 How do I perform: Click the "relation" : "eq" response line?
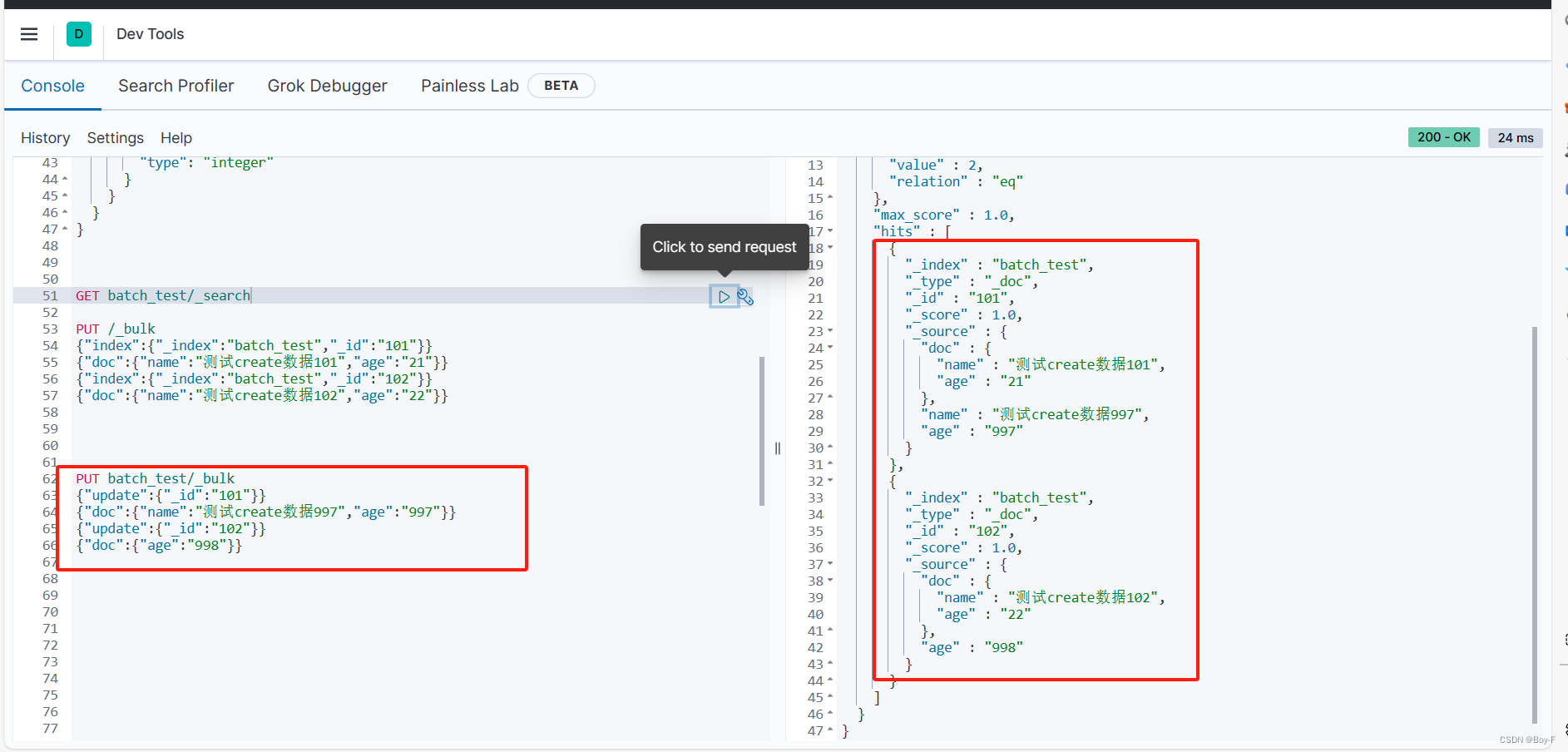[x=957, y=181]
